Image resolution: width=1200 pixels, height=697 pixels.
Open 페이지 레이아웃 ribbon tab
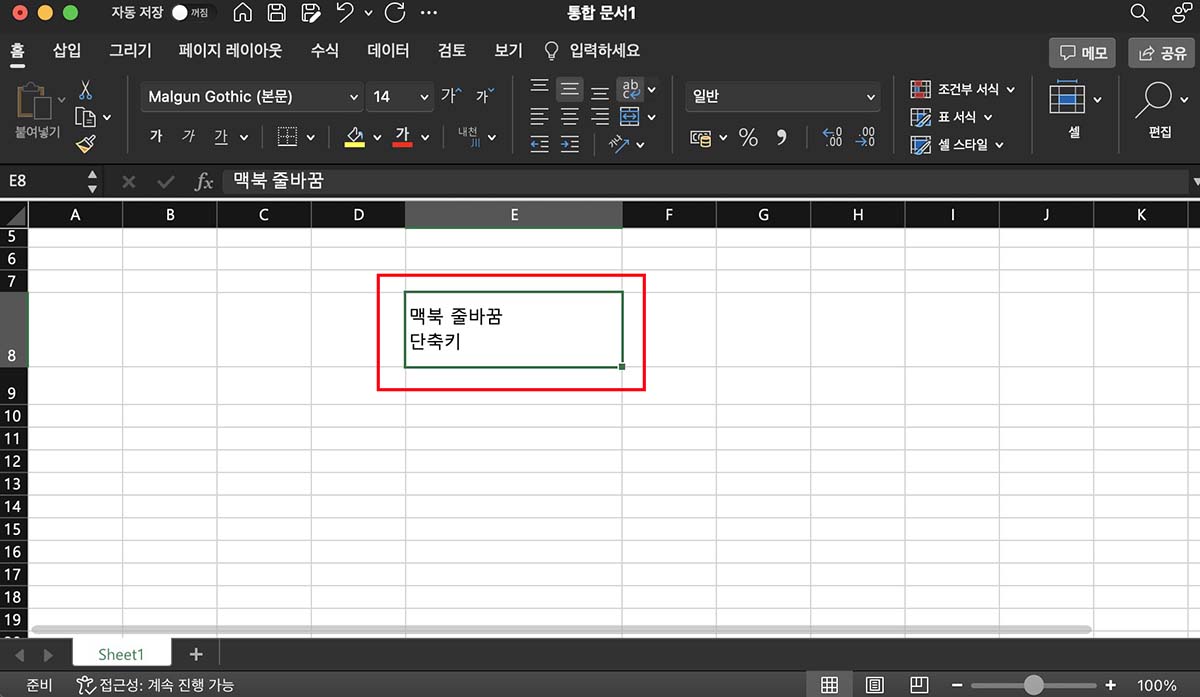230,50
